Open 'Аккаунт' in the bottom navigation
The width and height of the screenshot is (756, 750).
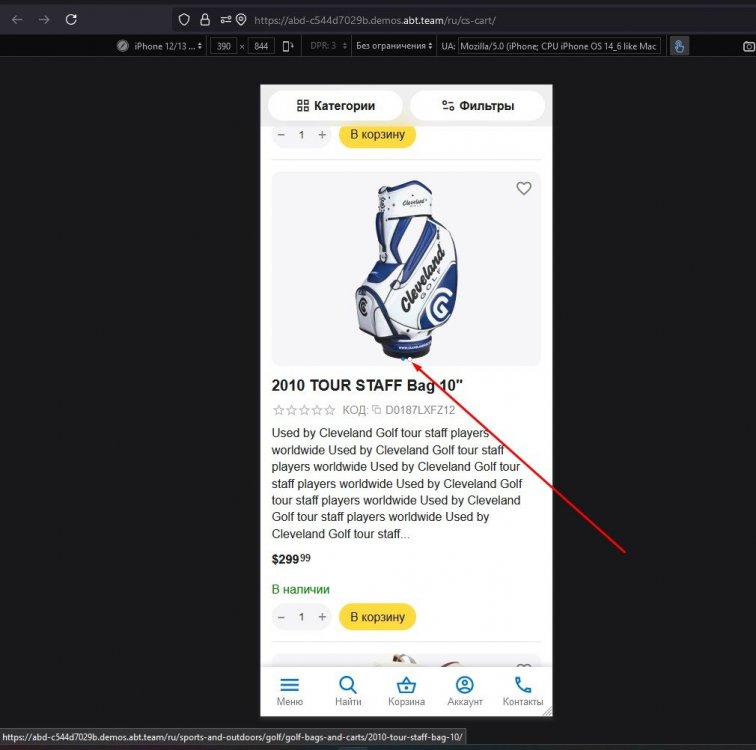coord(465,691)
